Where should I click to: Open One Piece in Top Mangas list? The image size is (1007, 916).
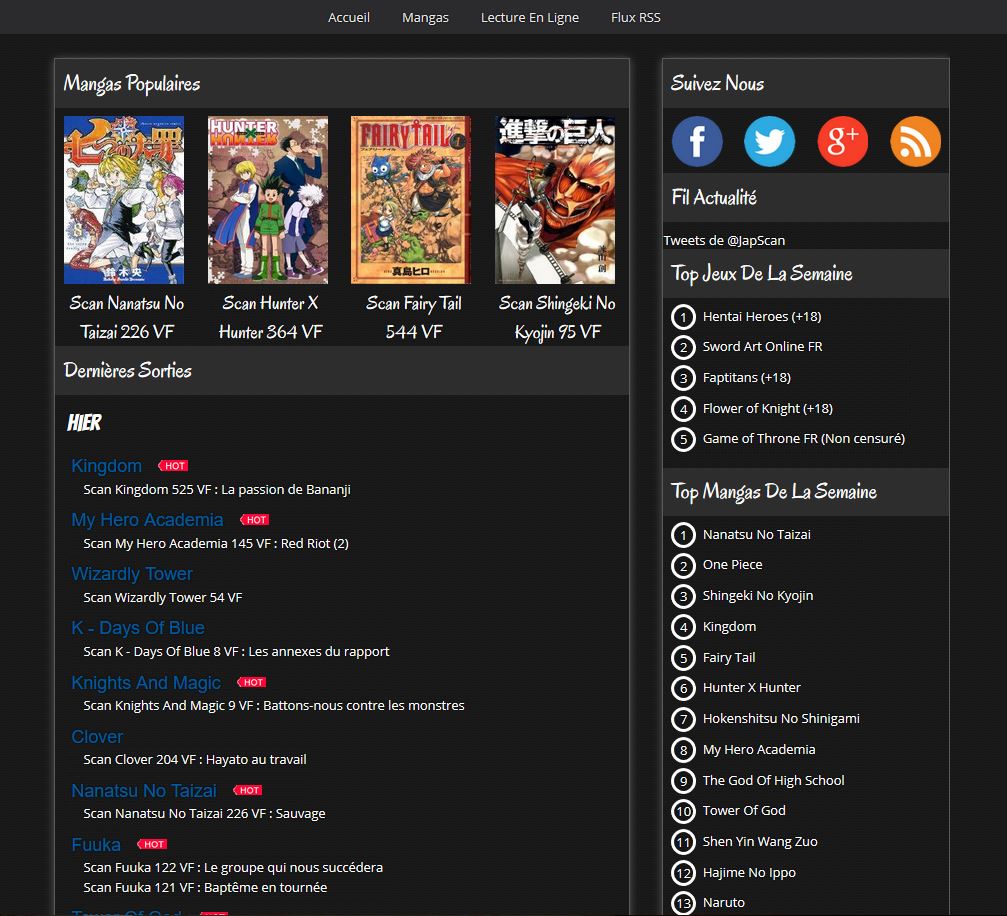pos(732,564)
